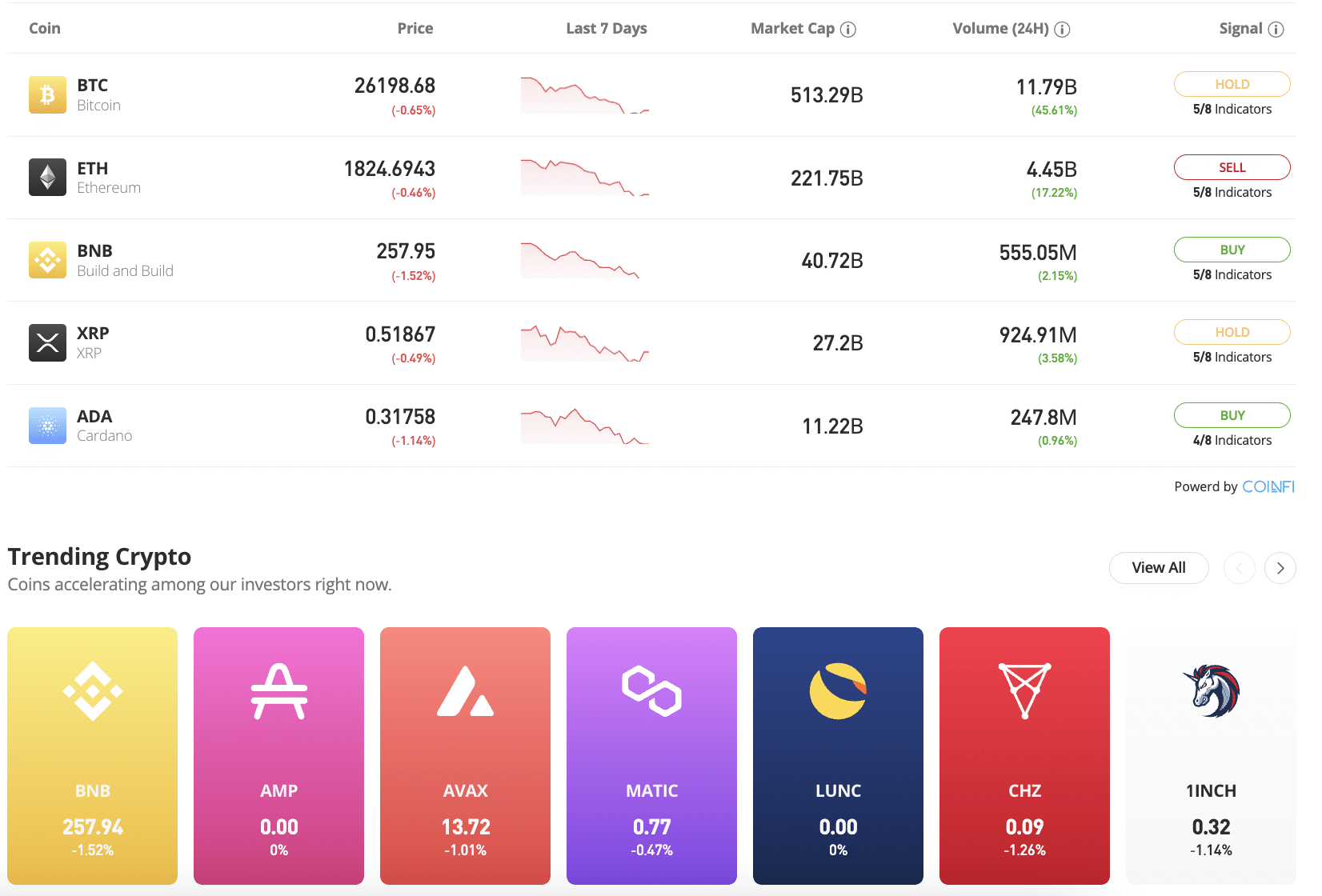Open the Volume (24H) info icon

1062,30
